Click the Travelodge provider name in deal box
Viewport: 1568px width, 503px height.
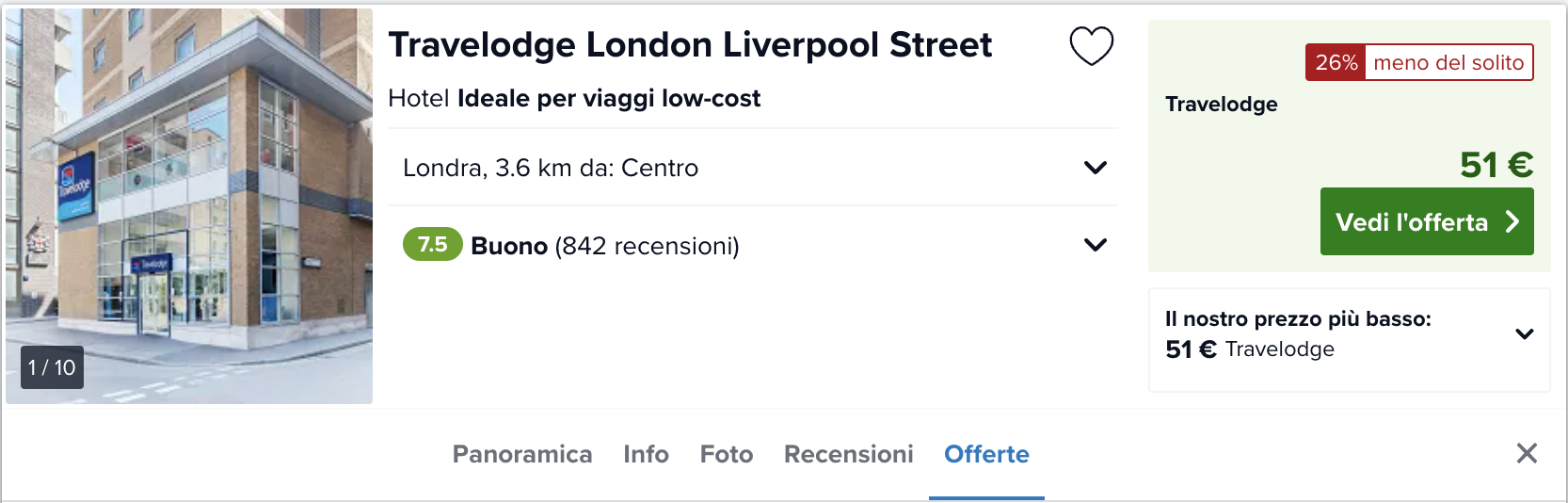tap(1222, 104)
